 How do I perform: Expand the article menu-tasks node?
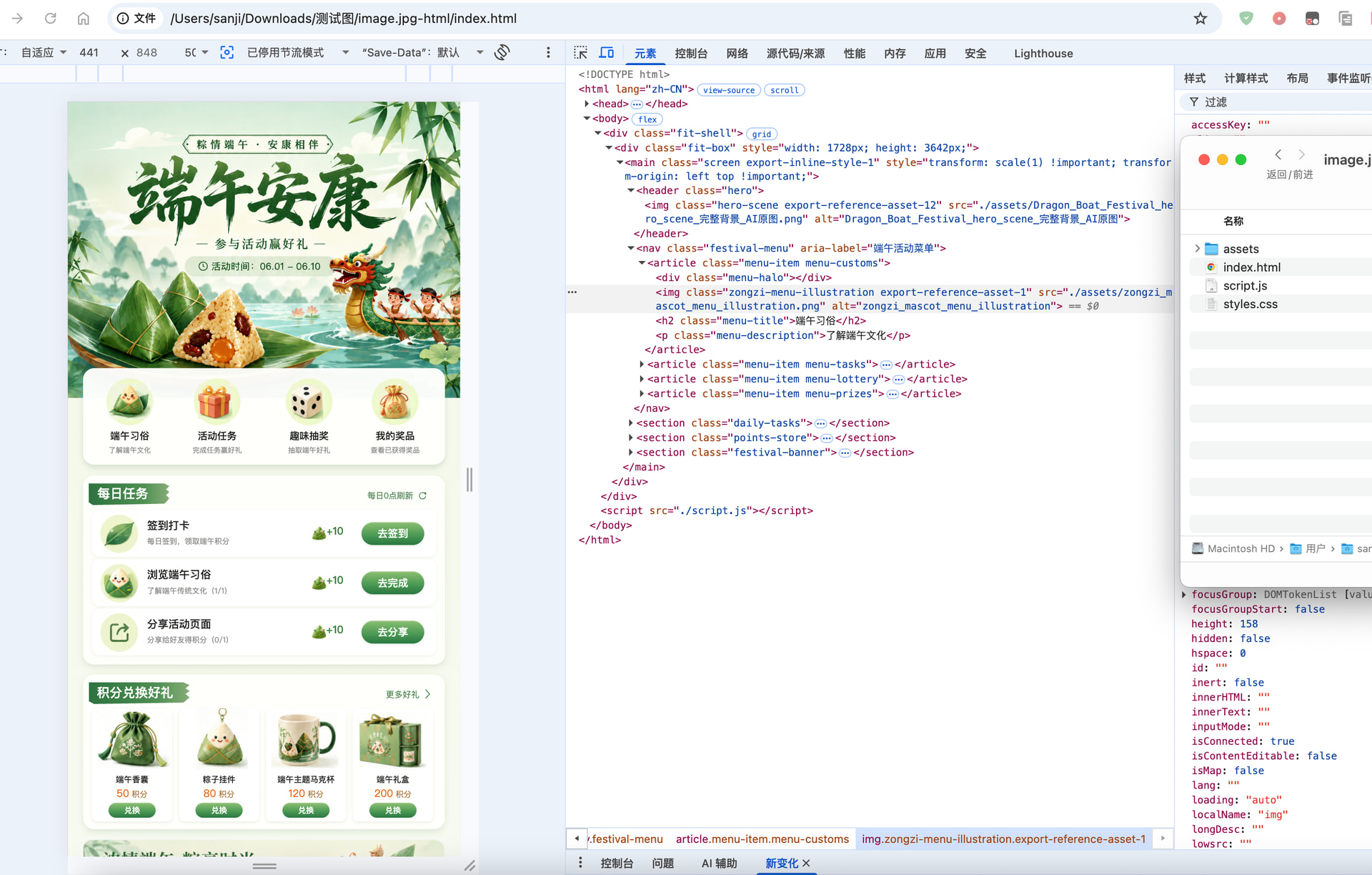coord(642,365)
